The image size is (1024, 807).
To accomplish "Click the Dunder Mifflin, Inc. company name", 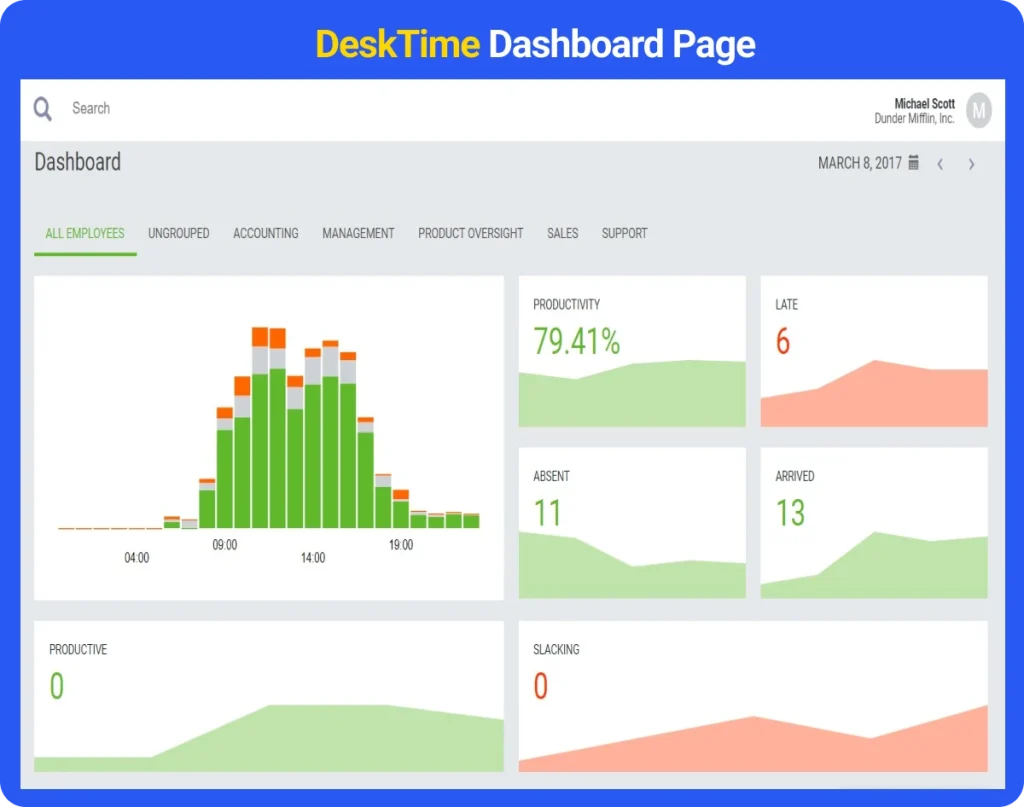I will click(914, 118).
